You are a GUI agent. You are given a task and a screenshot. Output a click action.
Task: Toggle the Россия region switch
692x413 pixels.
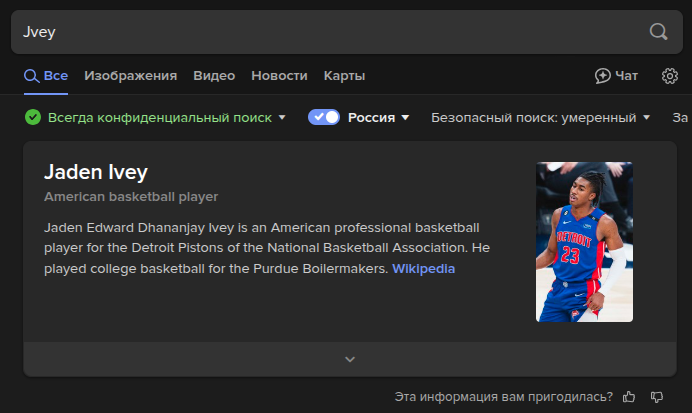pyautogui.click(x=324, y=117)
